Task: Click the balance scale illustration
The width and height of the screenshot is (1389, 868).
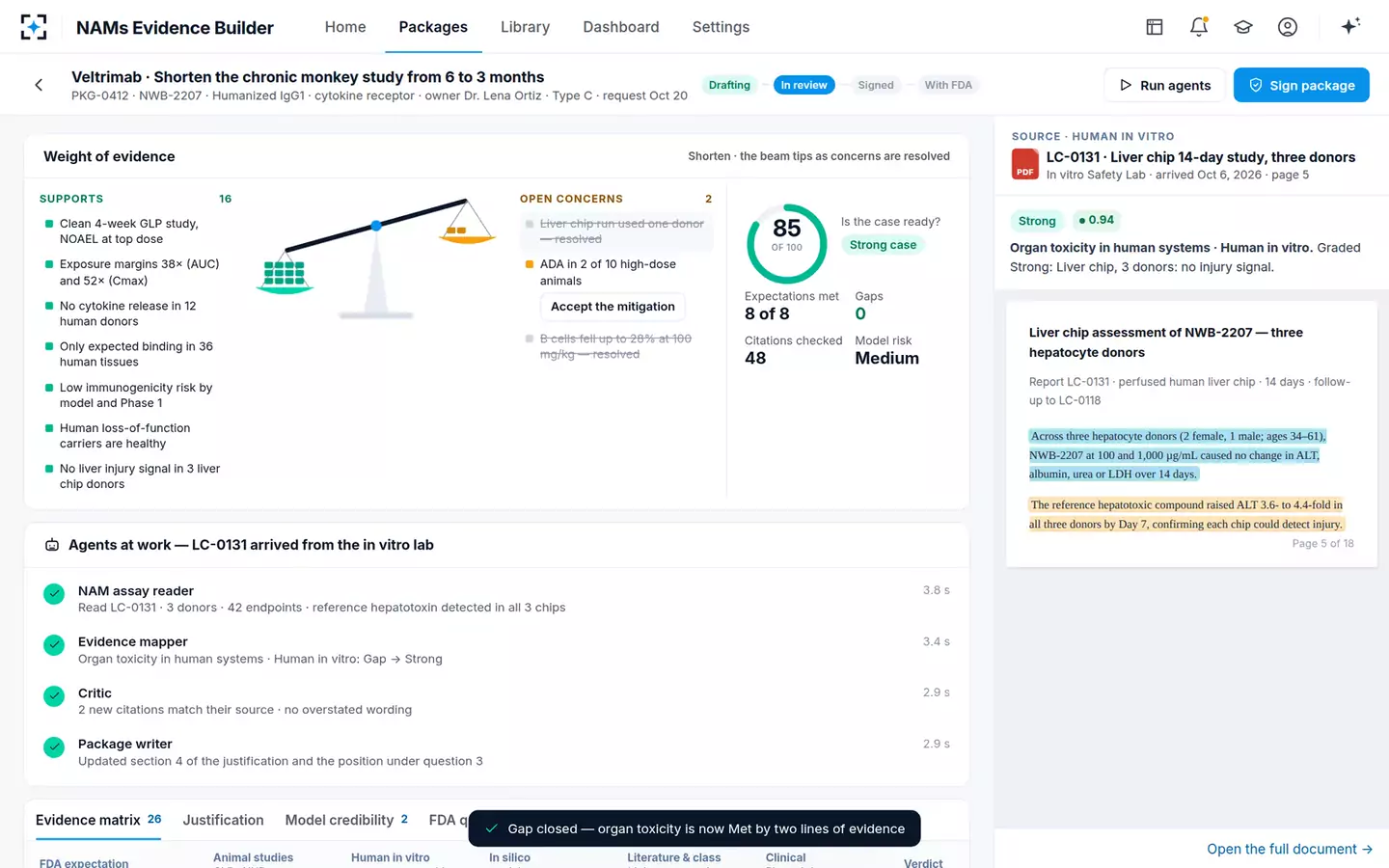Action: [376, 258]
